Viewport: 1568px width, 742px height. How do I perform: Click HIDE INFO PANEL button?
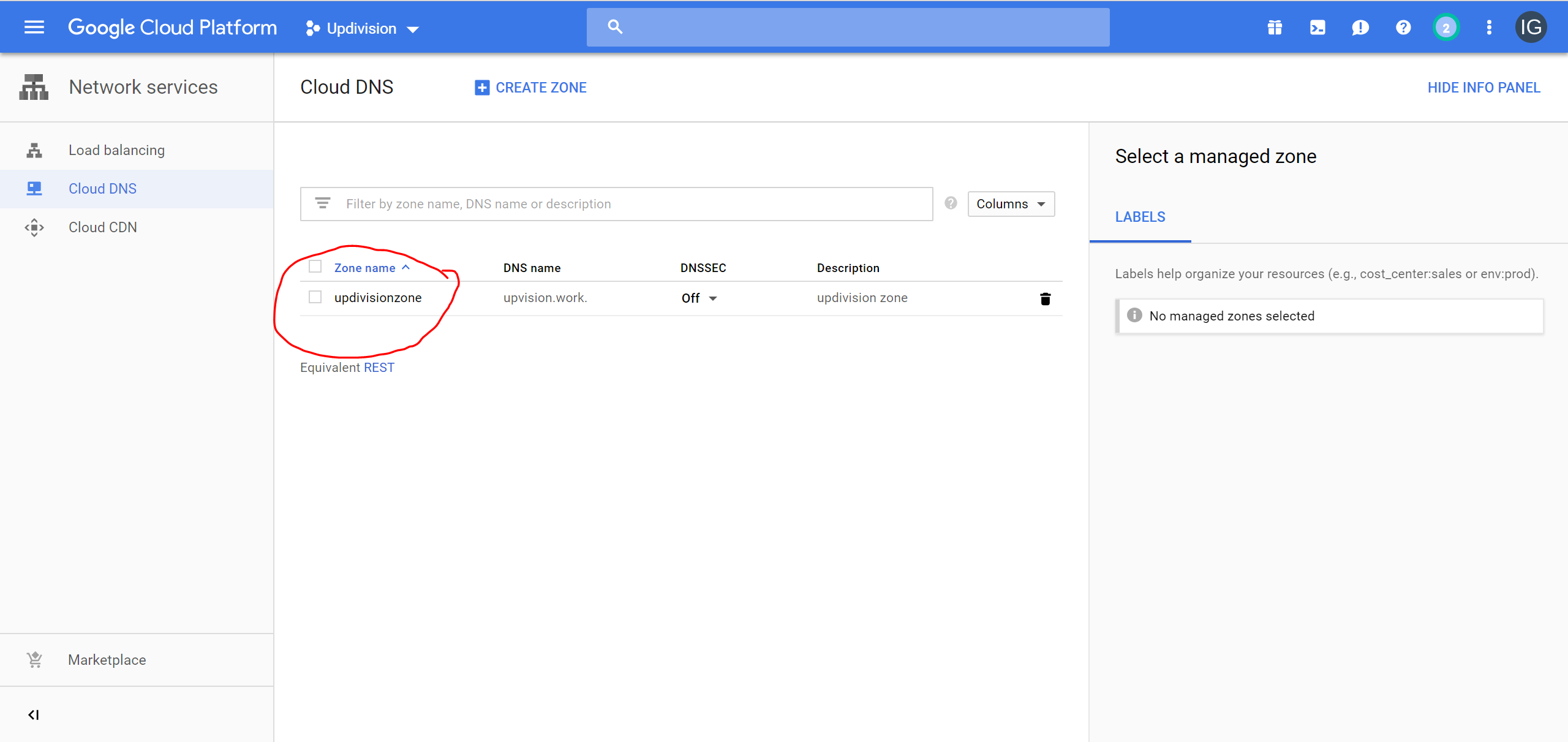pos(1483,88)
